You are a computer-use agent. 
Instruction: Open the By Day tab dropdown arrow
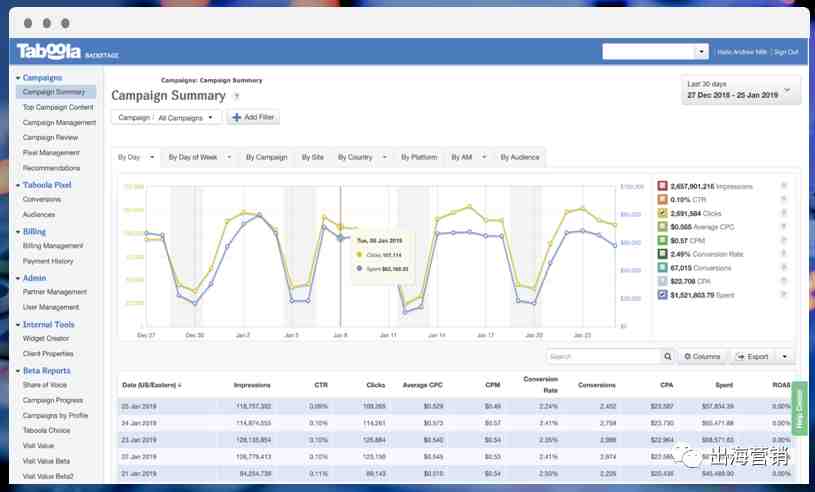coord(152,157)
